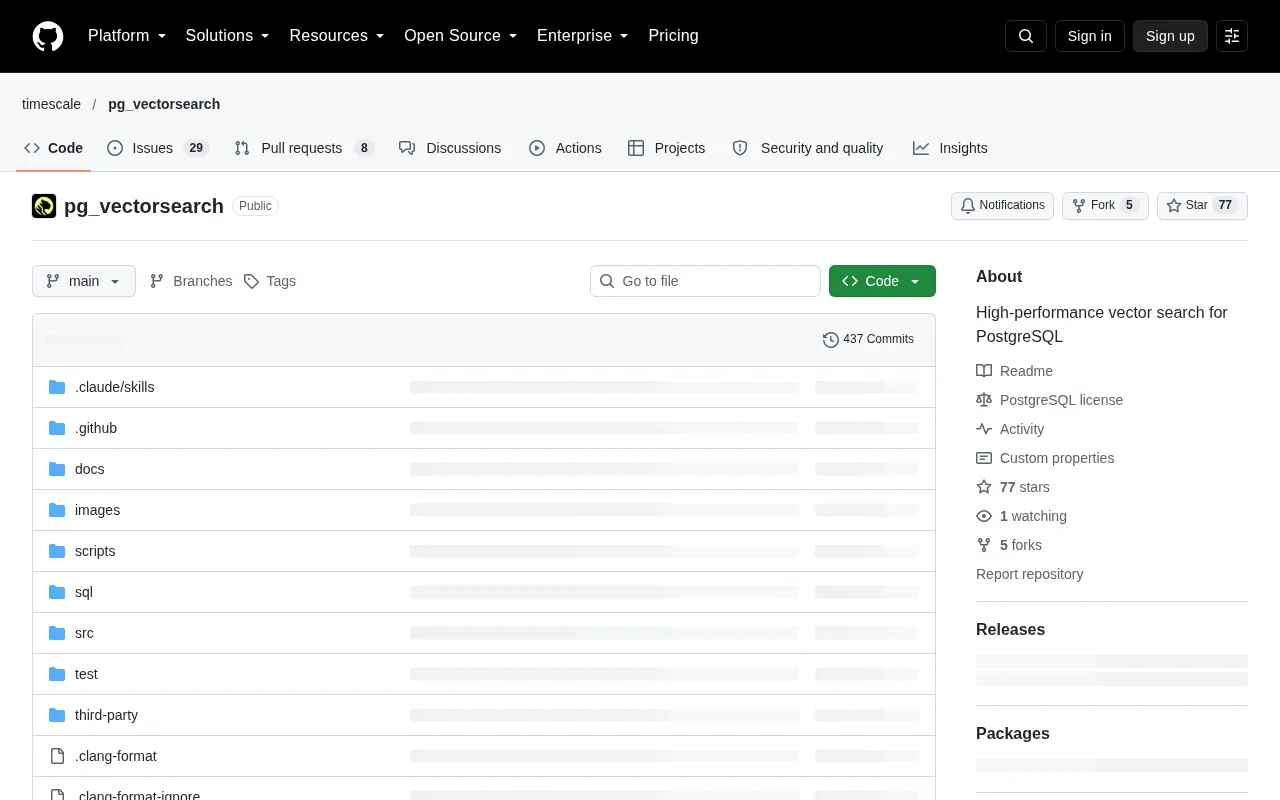Open the main branch switcher
The width and height of the screenshot is (1280, 800).
(84, 281)
